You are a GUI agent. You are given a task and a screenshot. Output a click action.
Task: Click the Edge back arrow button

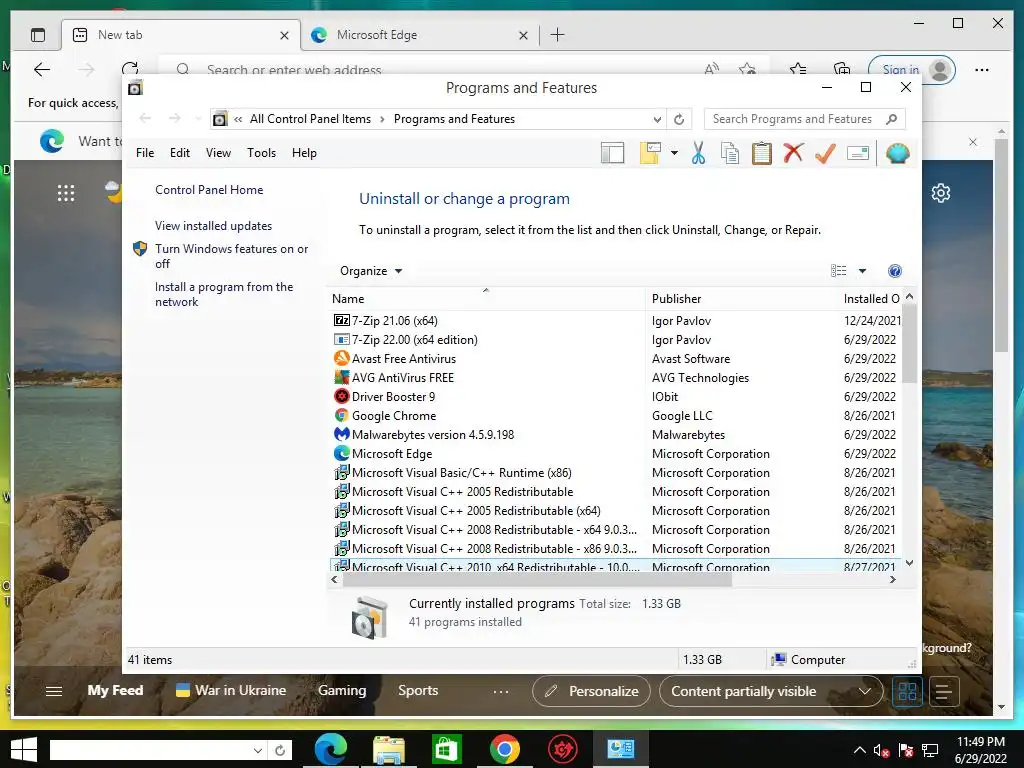[42, 70]
